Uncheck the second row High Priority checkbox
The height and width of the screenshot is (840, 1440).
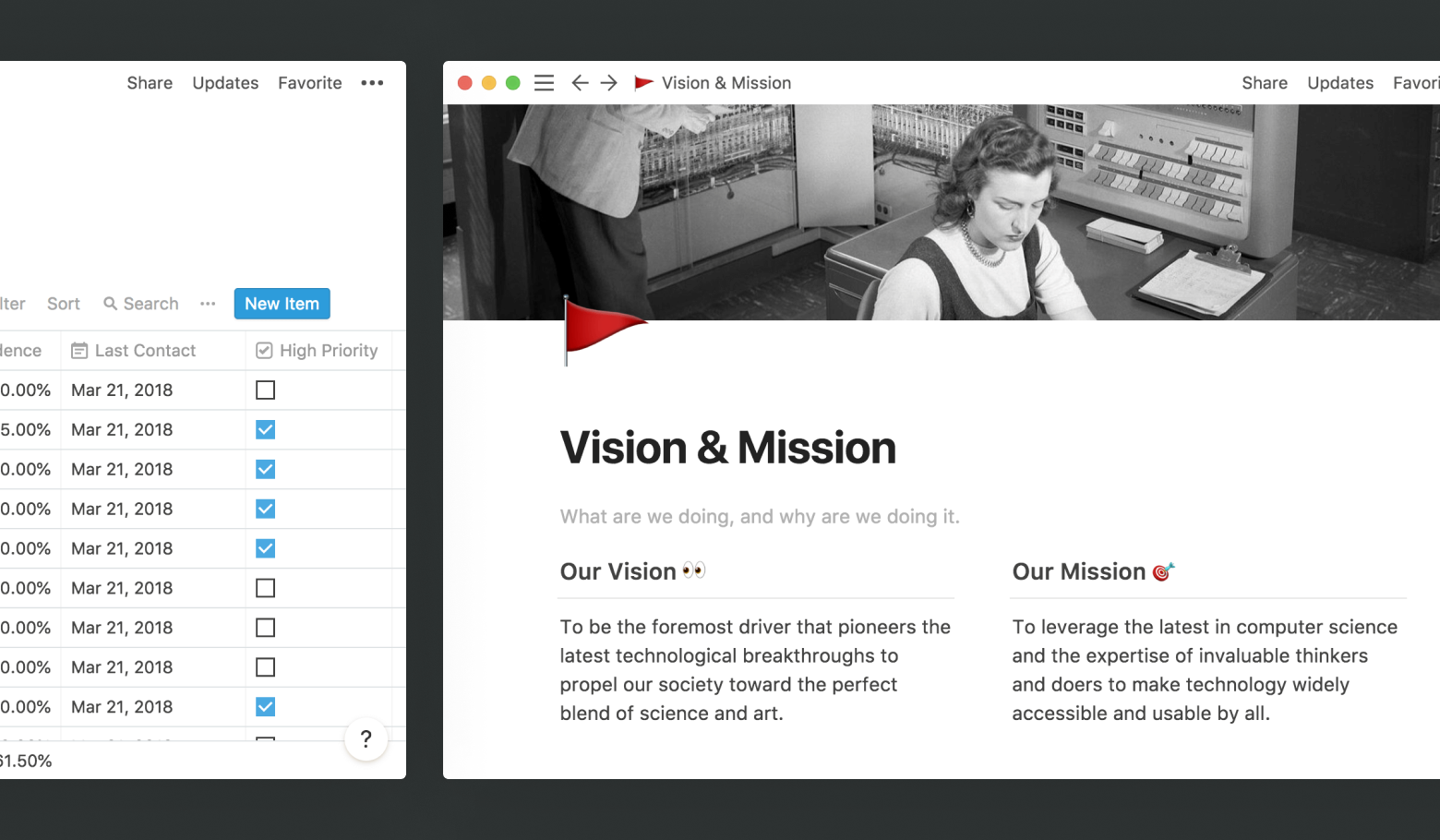click(265, 430)
